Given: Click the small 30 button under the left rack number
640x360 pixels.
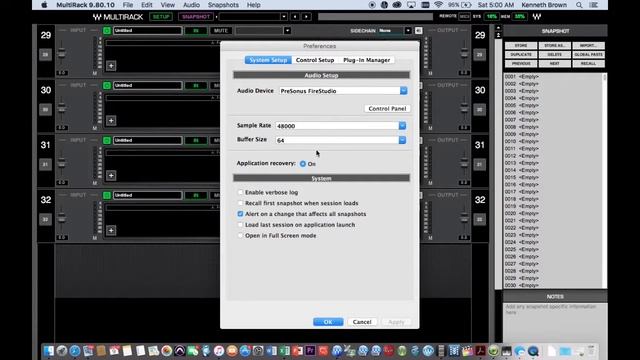Looking at the screenshot, I should tap(46, 109).
